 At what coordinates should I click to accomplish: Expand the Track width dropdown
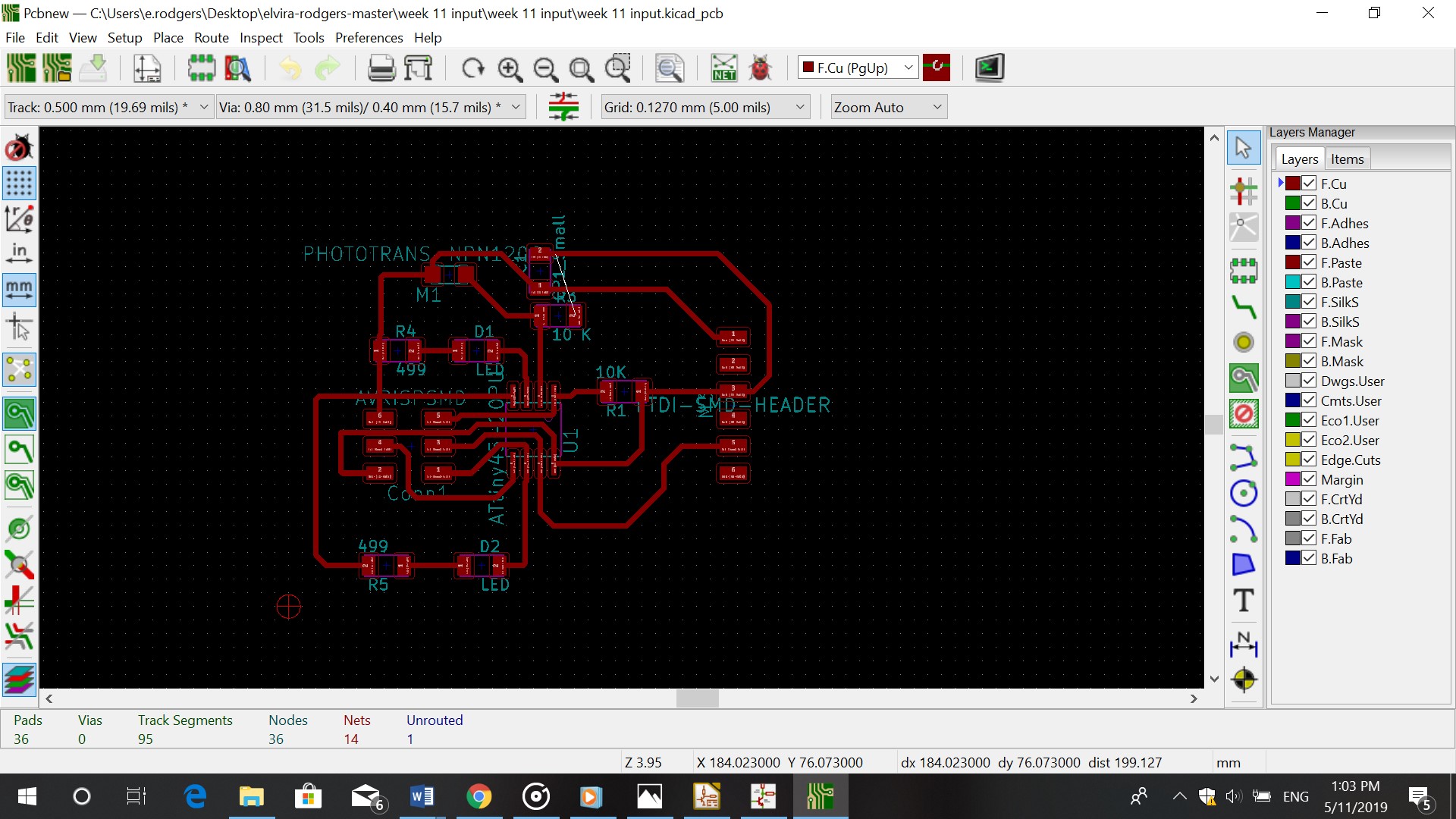coord(203,108)
